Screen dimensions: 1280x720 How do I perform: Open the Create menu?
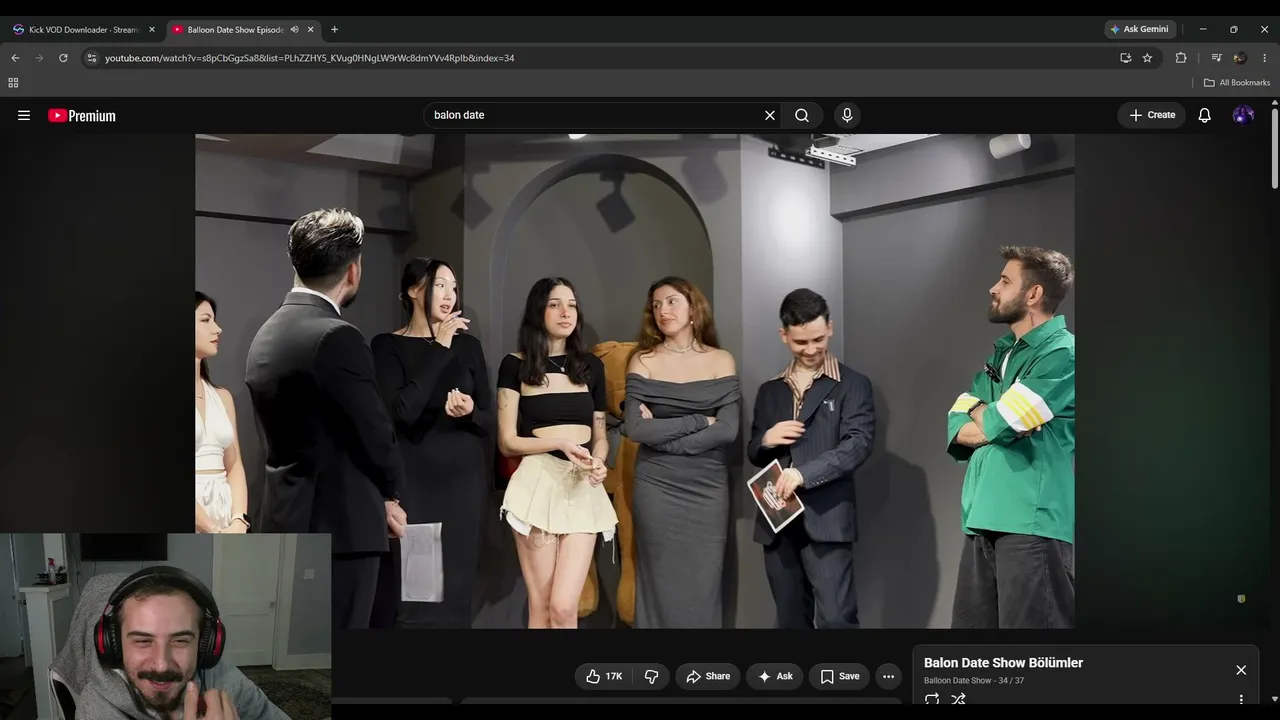click(1152, 115)
